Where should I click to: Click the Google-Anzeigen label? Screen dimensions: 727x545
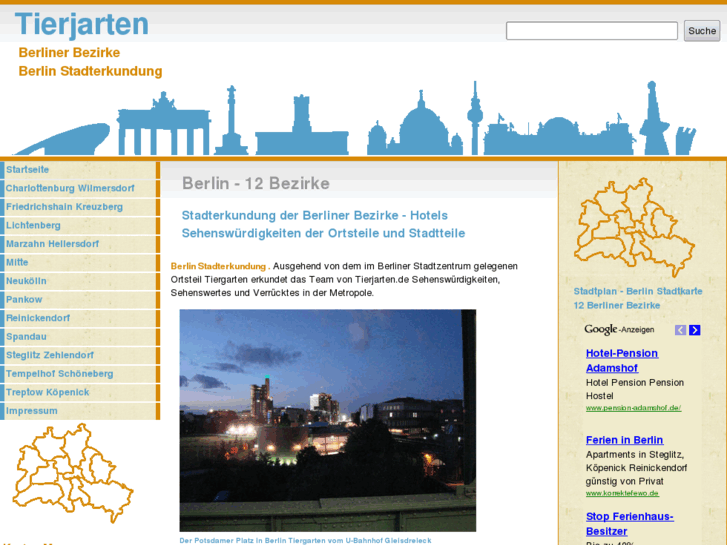[619, 329]
